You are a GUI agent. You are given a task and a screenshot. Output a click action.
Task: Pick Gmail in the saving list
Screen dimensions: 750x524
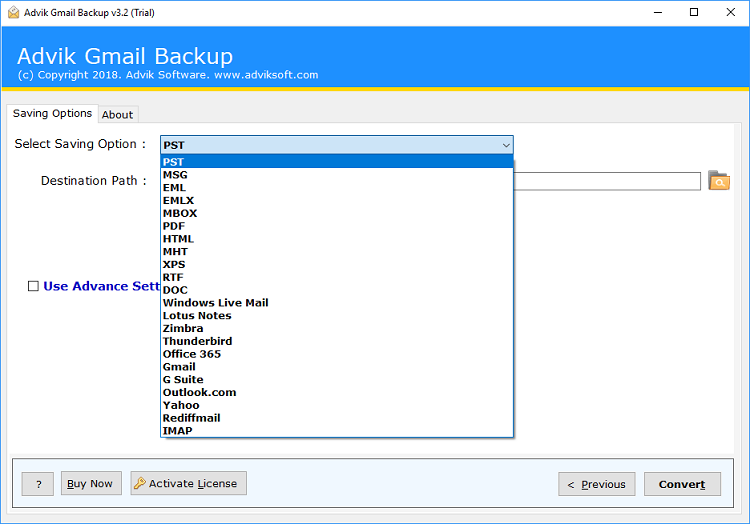pyautogui.click(x=337, y=367)
